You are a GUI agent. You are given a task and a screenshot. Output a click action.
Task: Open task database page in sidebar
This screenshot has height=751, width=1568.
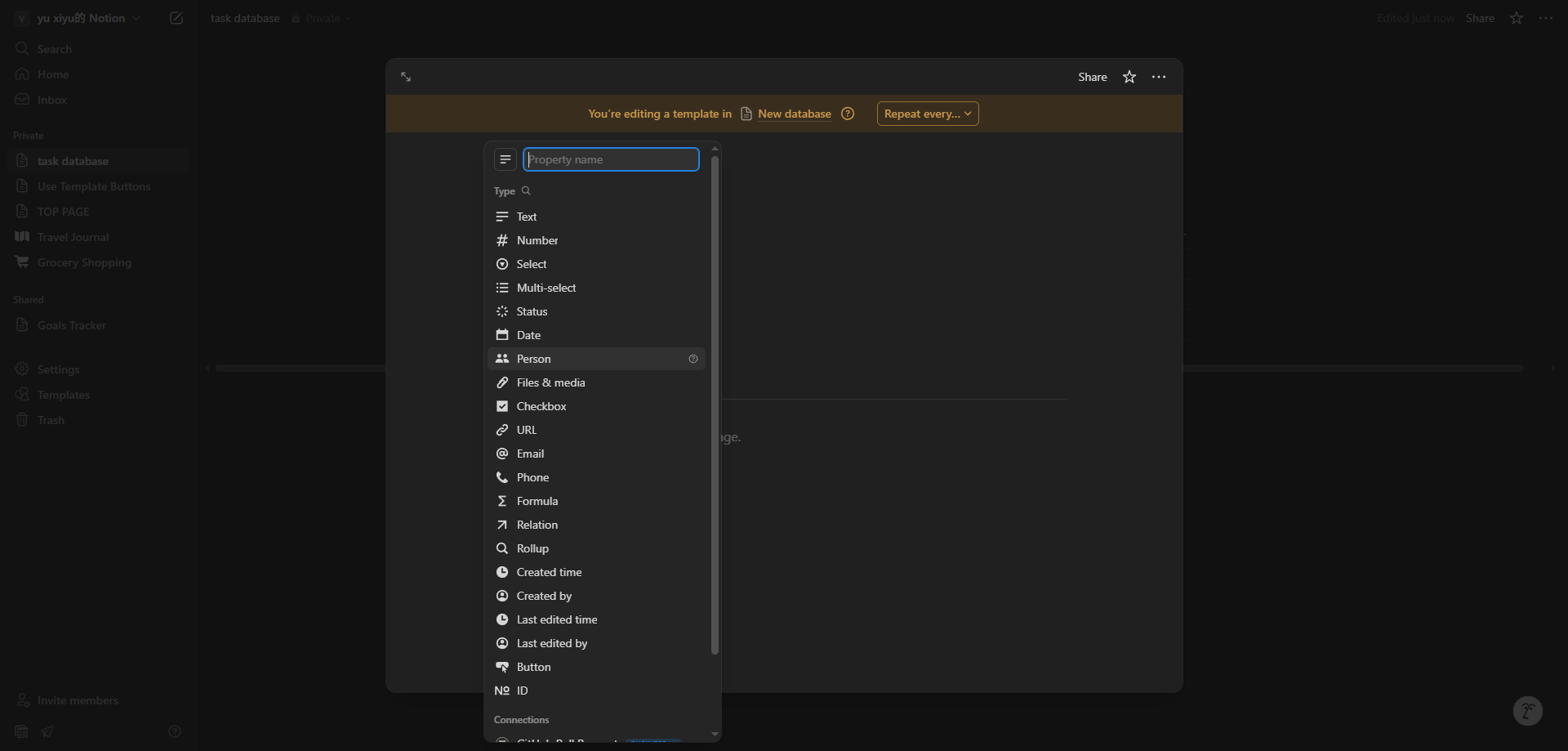point(96,161)
